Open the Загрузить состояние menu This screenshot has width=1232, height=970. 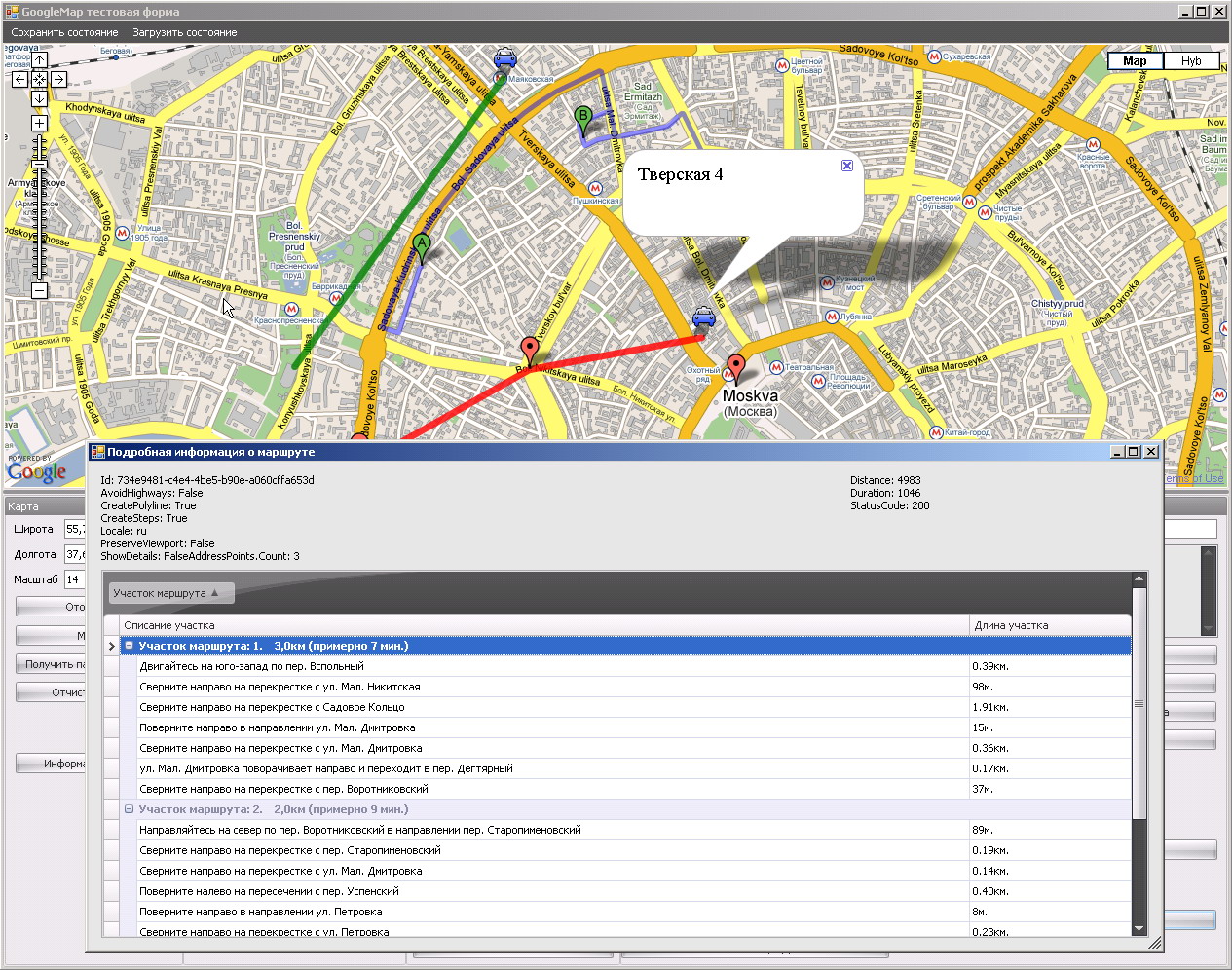pyautogui.click(x=185, y=32)
